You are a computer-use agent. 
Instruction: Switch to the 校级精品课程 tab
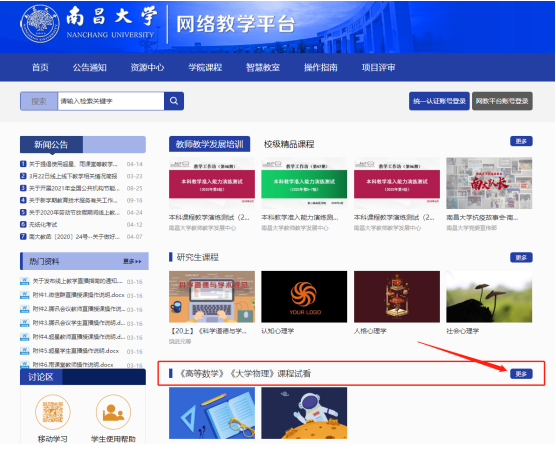click(289, 144)
